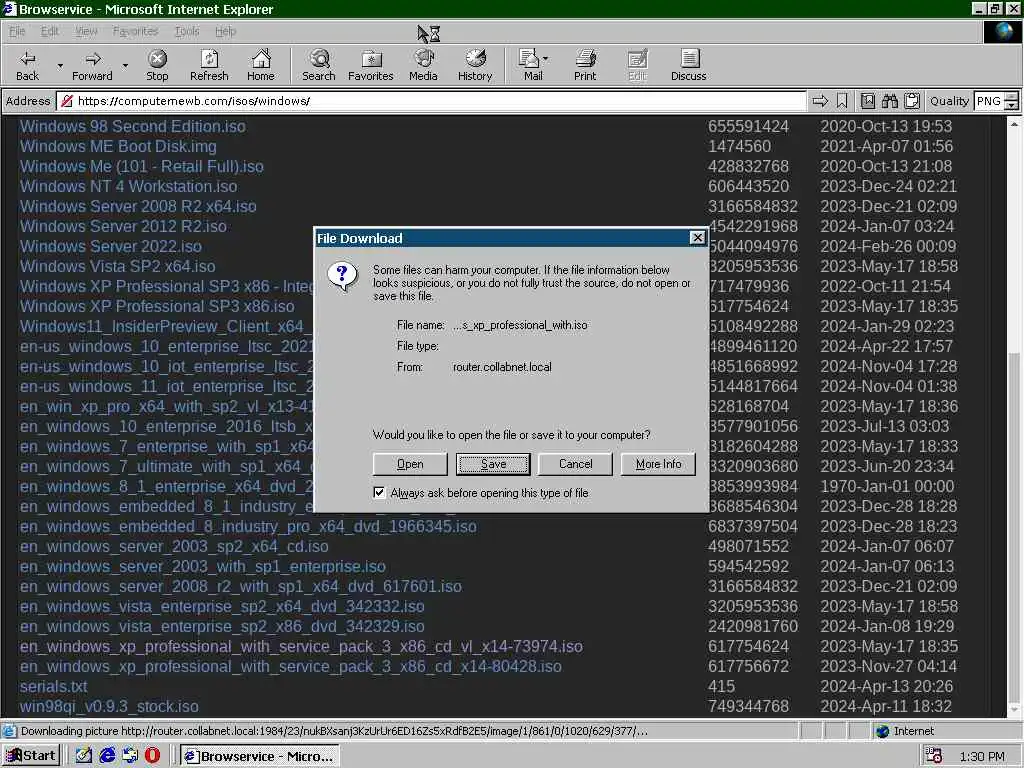Click the More Info button

(x=658, y=464)
